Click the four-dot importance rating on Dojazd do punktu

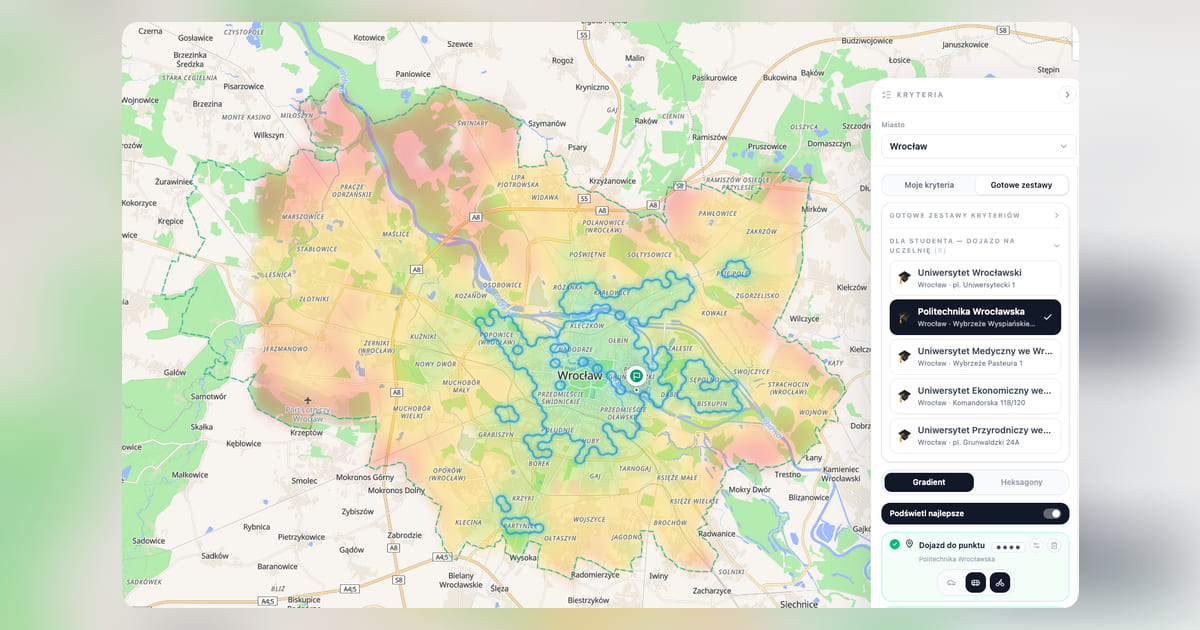(x=1008, y=547)
